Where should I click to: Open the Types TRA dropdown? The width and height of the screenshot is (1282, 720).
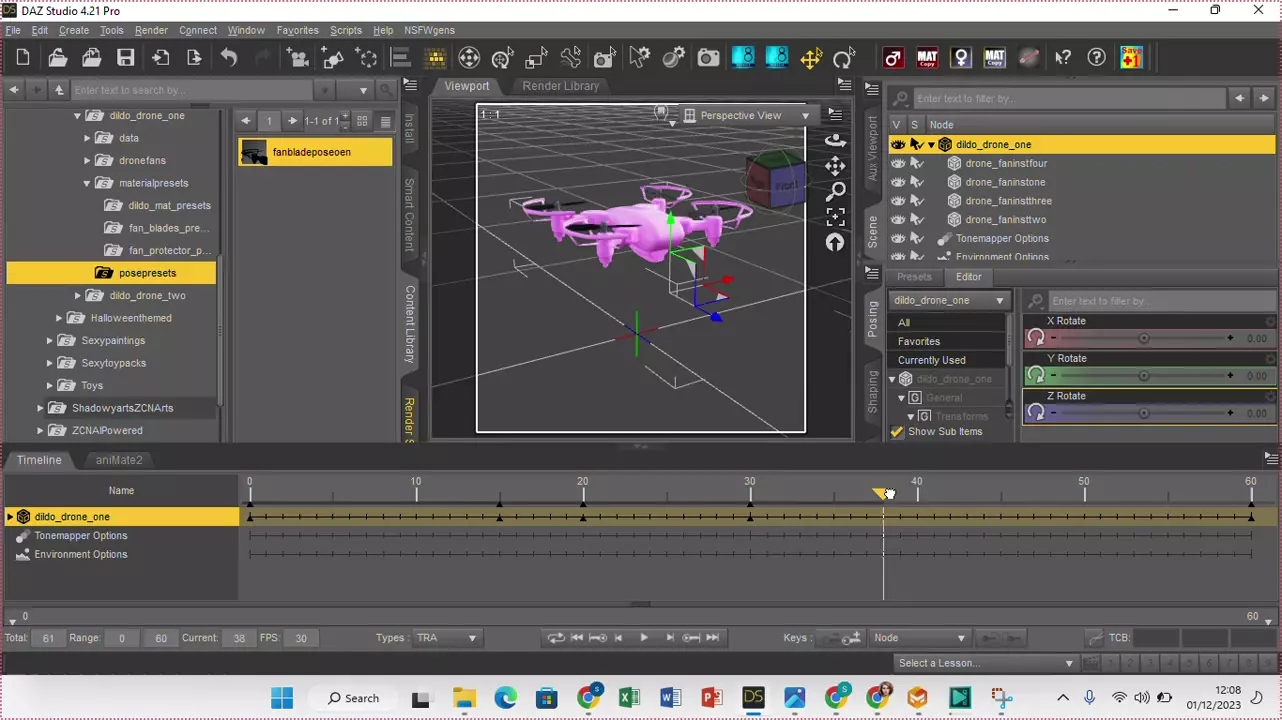tap(446, 638)
